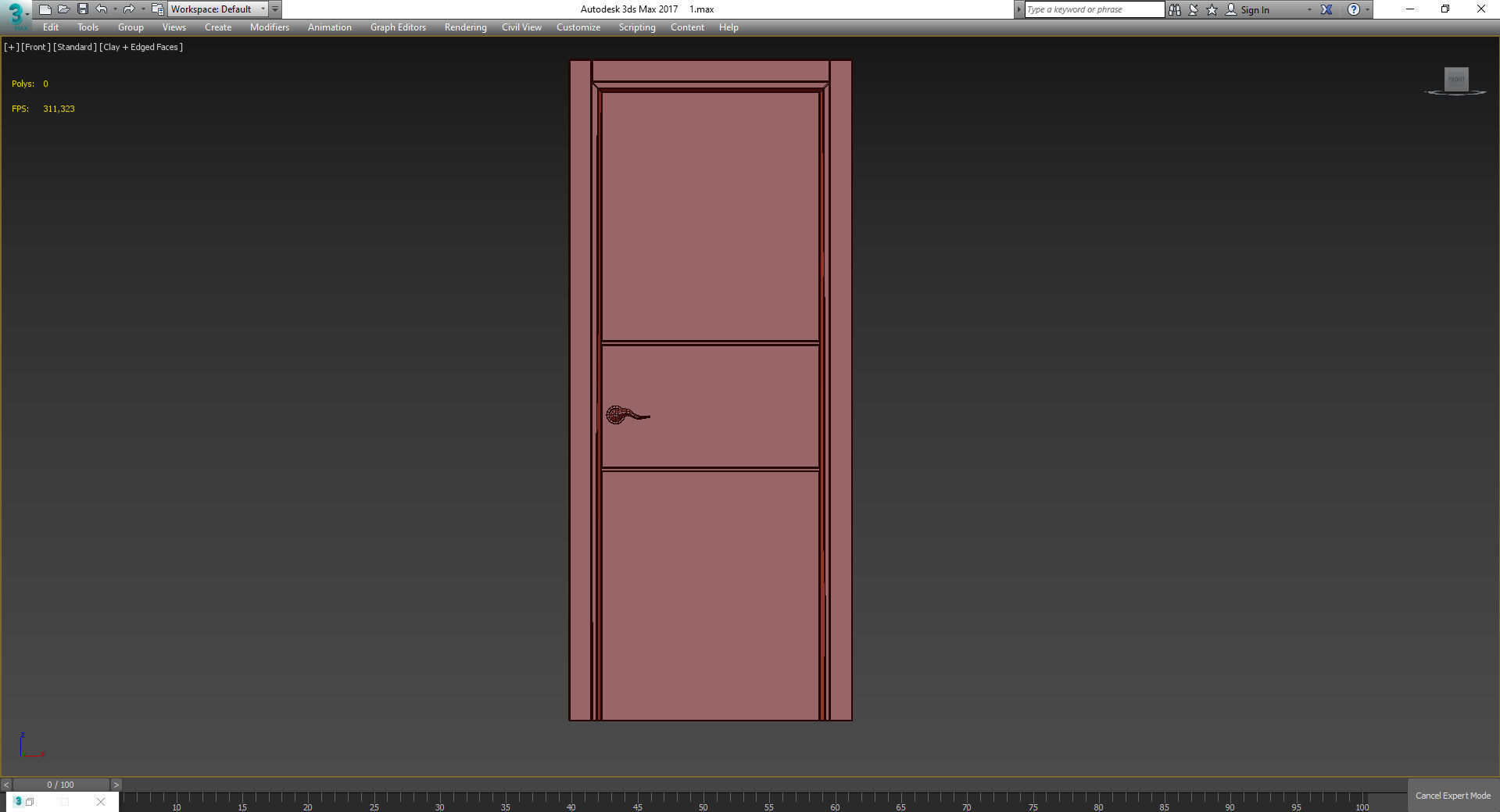Open the Modifiers menu
The height and width of the screenshot is (812, 1500).
pyautogui.click(x=270, y=27)
